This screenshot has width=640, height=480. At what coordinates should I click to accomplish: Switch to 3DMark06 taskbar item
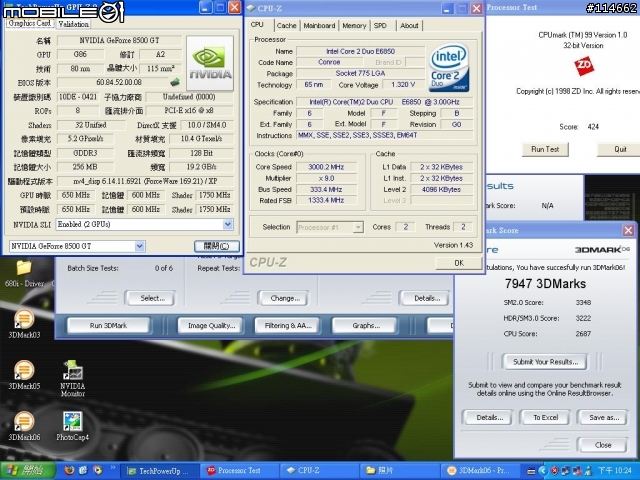(480, 471)
